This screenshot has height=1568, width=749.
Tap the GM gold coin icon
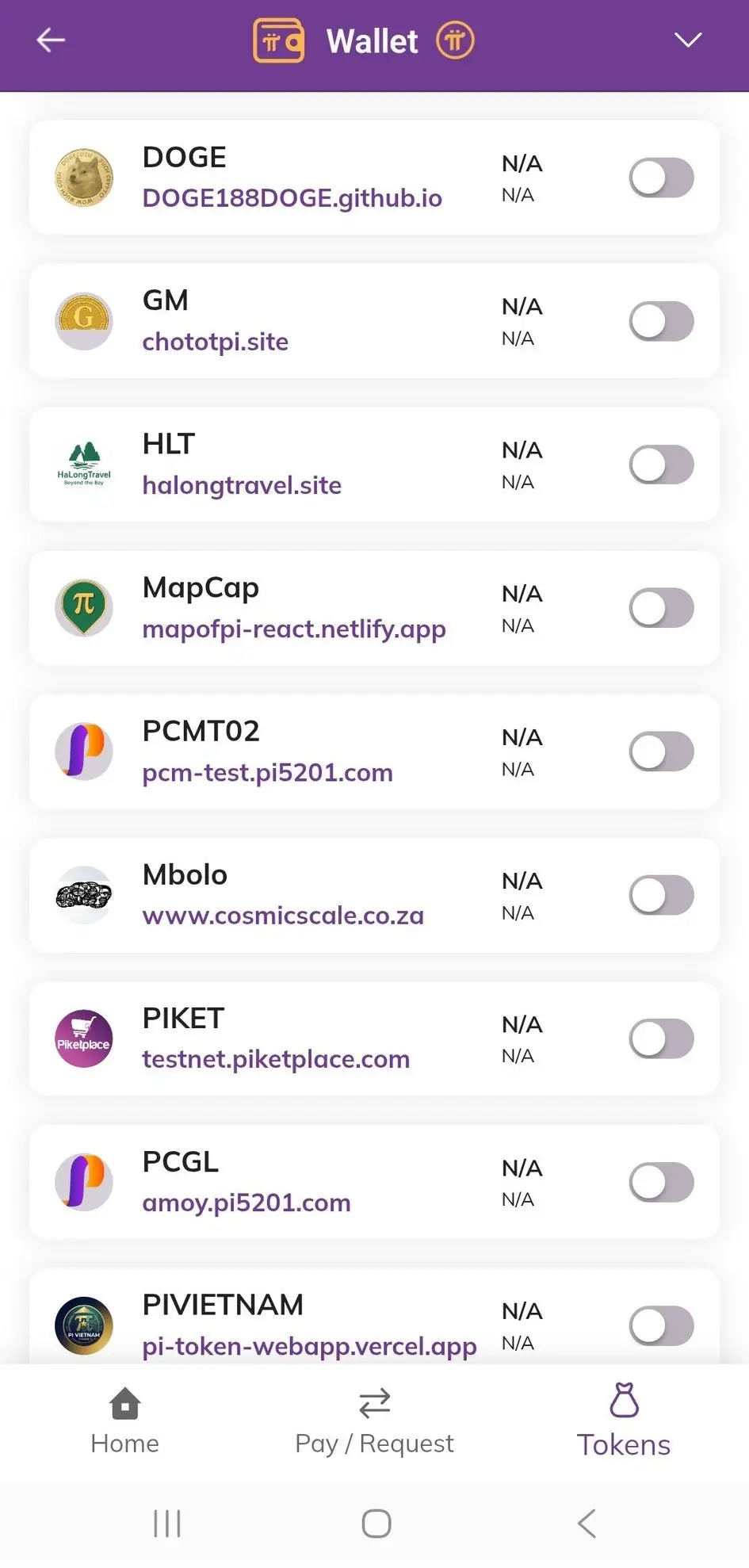(83, 321)
